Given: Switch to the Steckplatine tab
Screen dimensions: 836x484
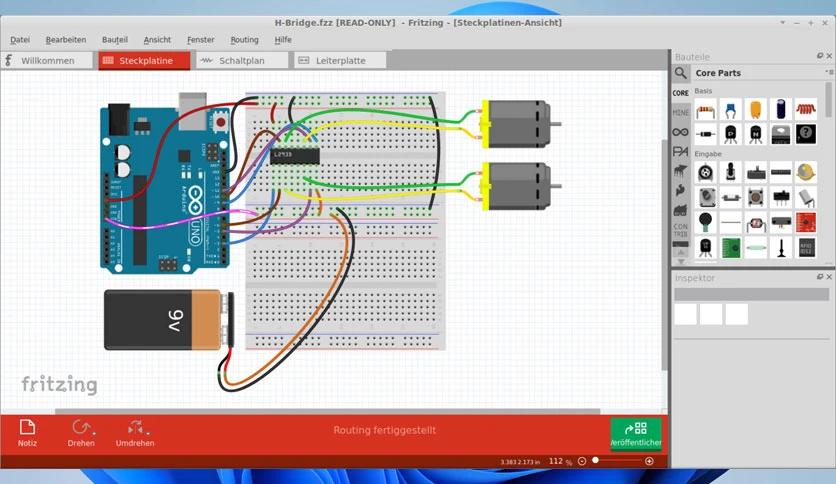Looking at the screenshot, I should (x=144, y=60).
